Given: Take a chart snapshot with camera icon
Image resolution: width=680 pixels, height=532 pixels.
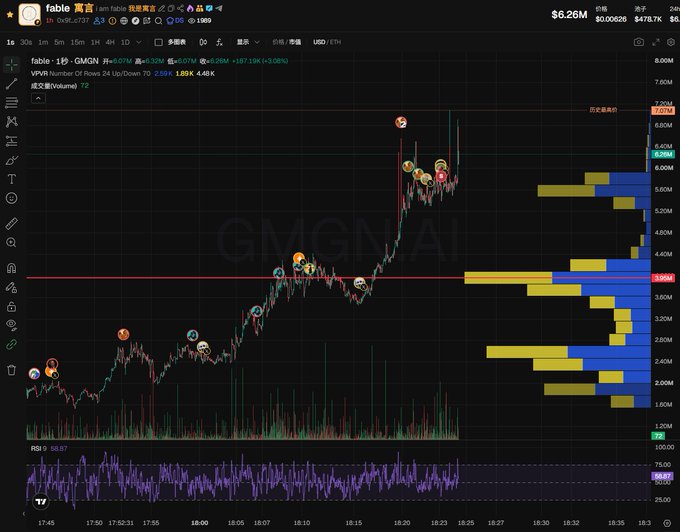Looking at the screenshot, I should (639, 42).
